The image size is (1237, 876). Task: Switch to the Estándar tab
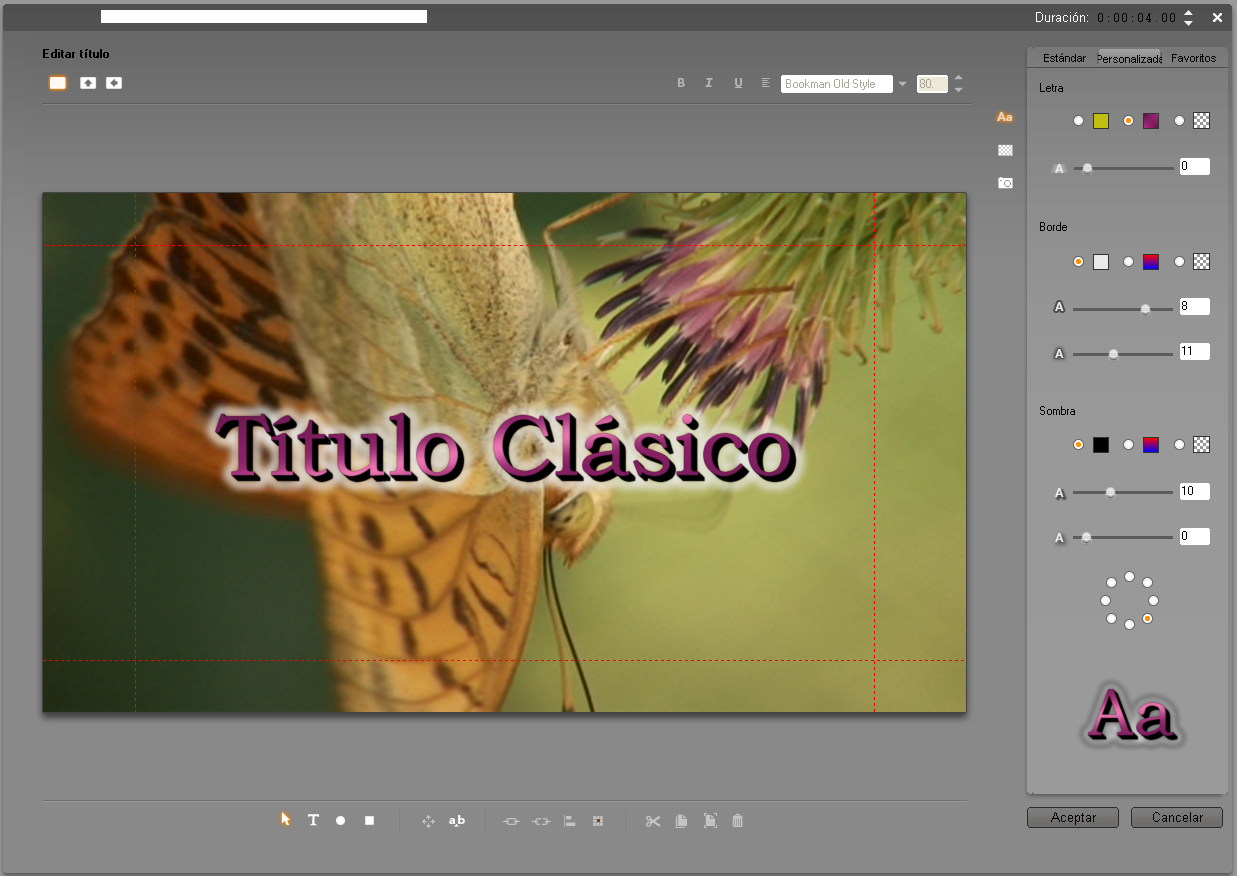[1064, 58]
